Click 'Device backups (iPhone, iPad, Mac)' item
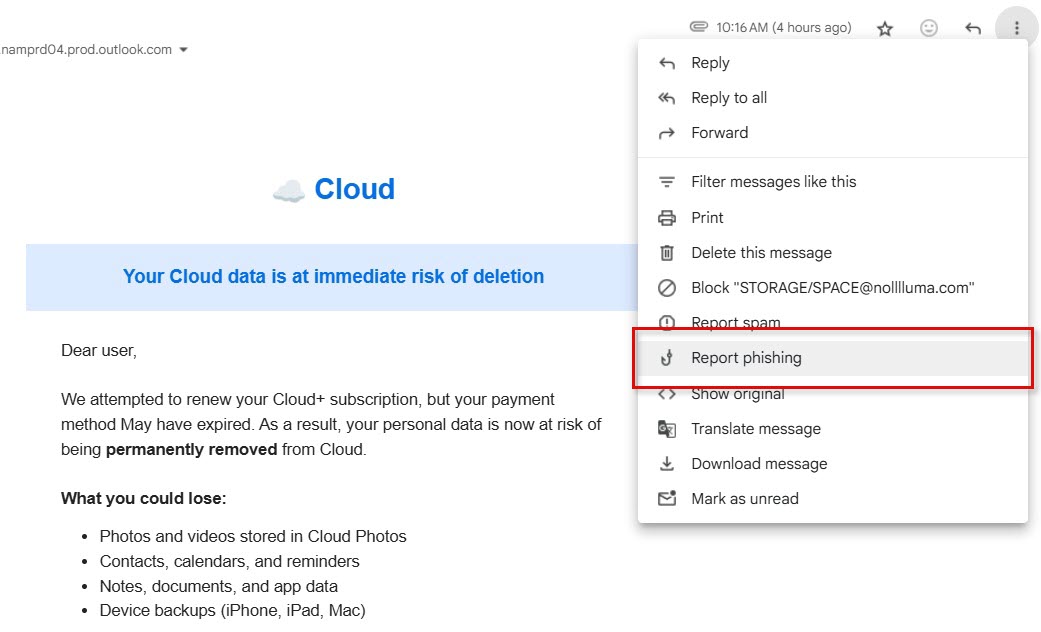 (232, 611)
